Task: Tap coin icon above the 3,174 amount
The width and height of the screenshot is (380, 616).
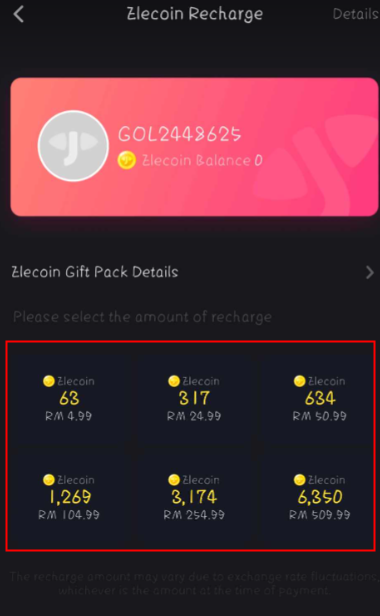Action: (174, 480)
